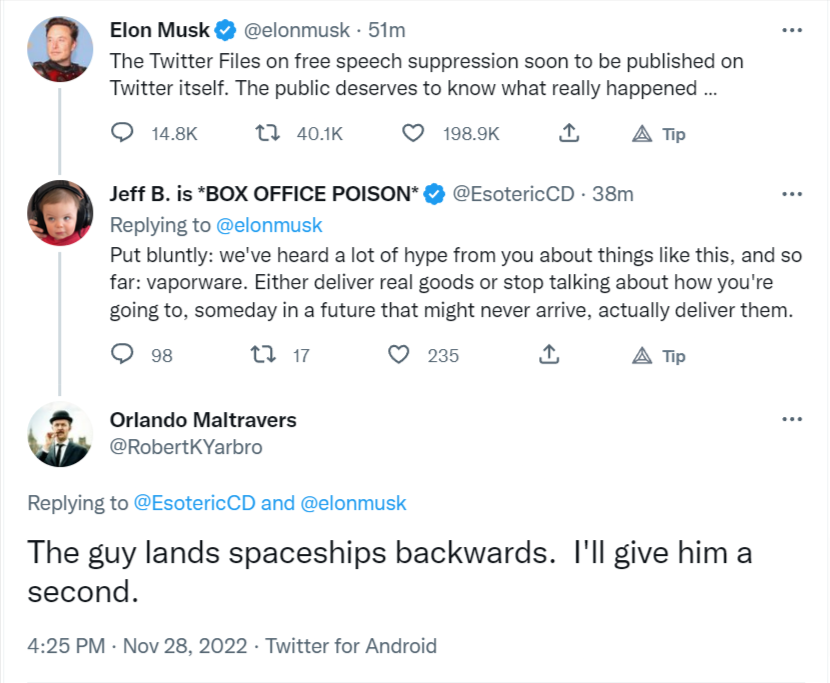Click the @EsotericCD mention in reply line

point(194,503)
